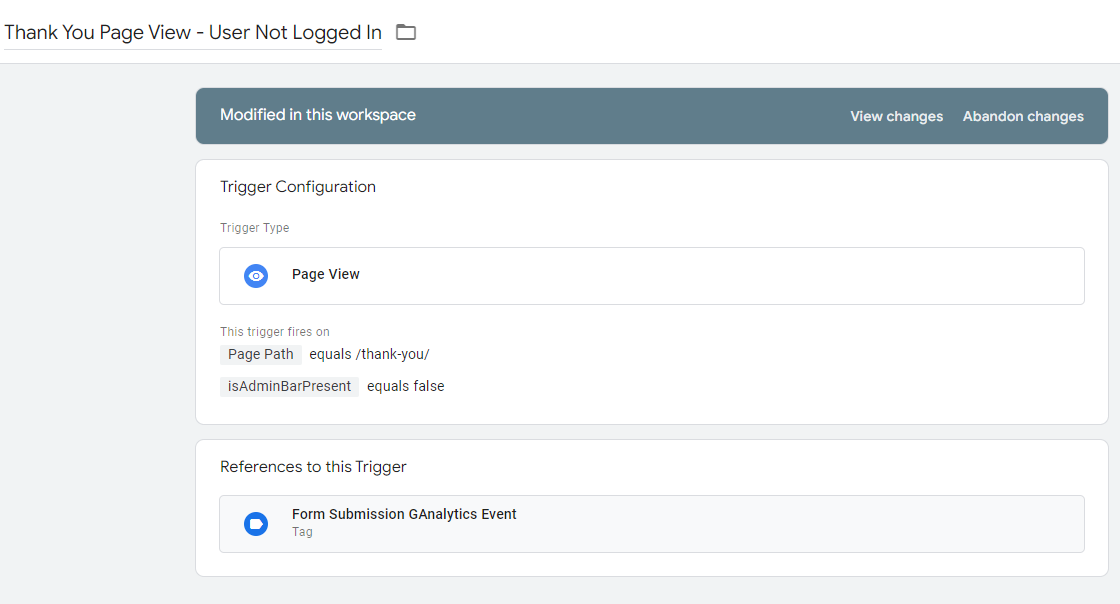Viewport: 1120px width, 604px height.
Task: Click the Page View label text
Action: (x=325, y=274)
